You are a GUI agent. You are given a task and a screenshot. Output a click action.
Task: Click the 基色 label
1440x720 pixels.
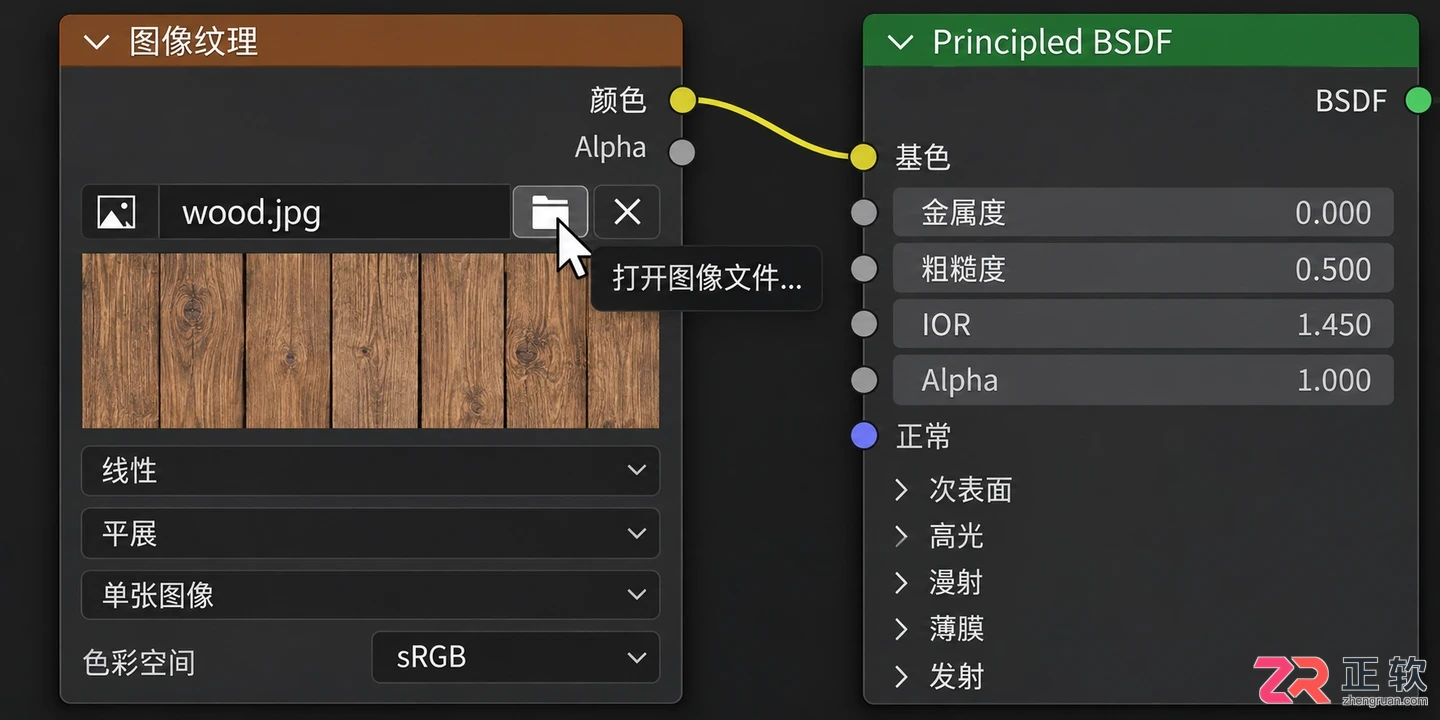[922, 157]
